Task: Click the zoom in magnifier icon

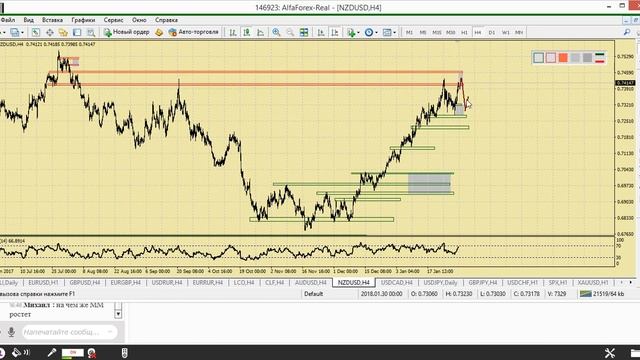Action: click(276, 32)
